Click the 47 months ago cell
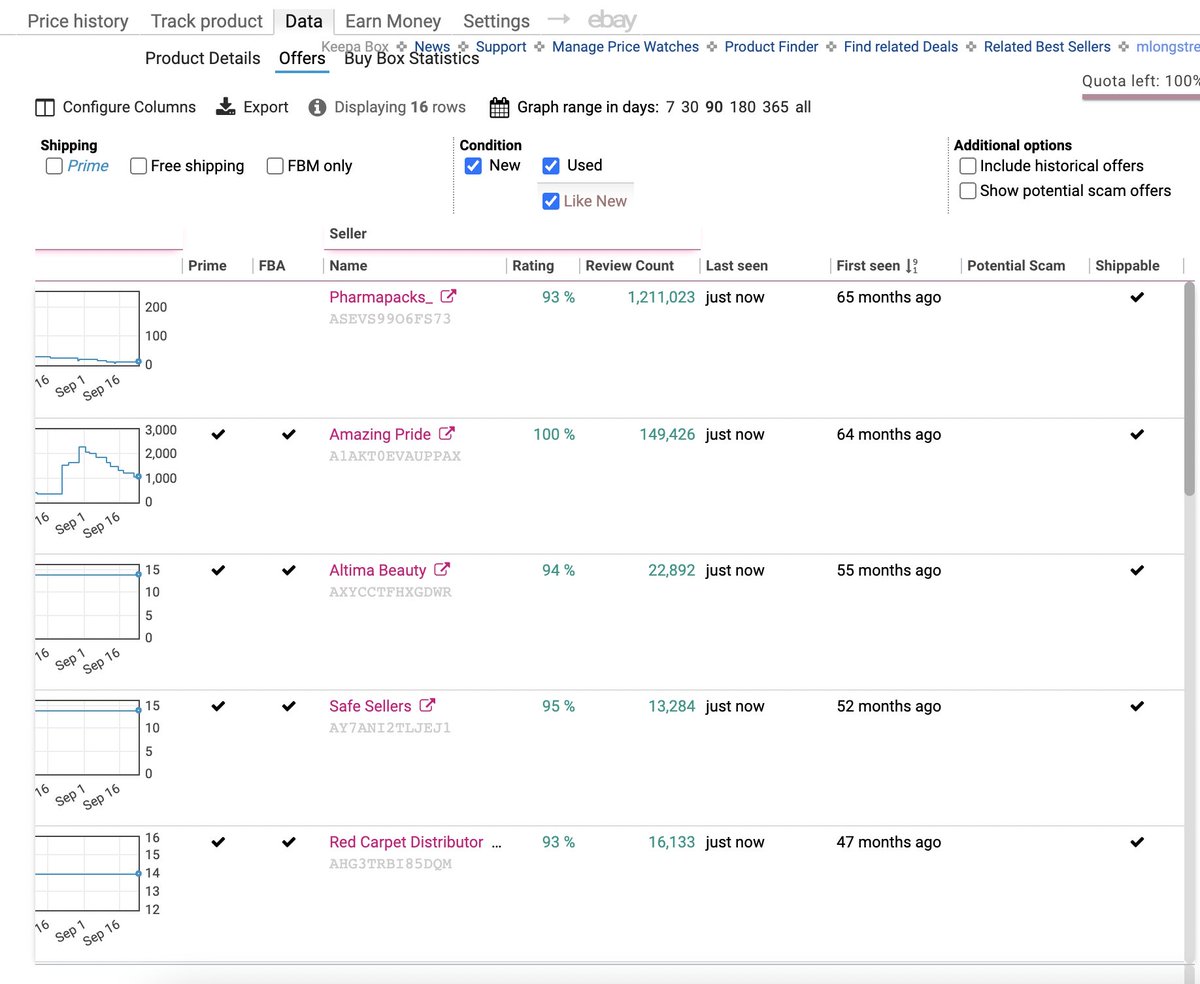Screen dimensions: 1200x984 tap(889, 842)
